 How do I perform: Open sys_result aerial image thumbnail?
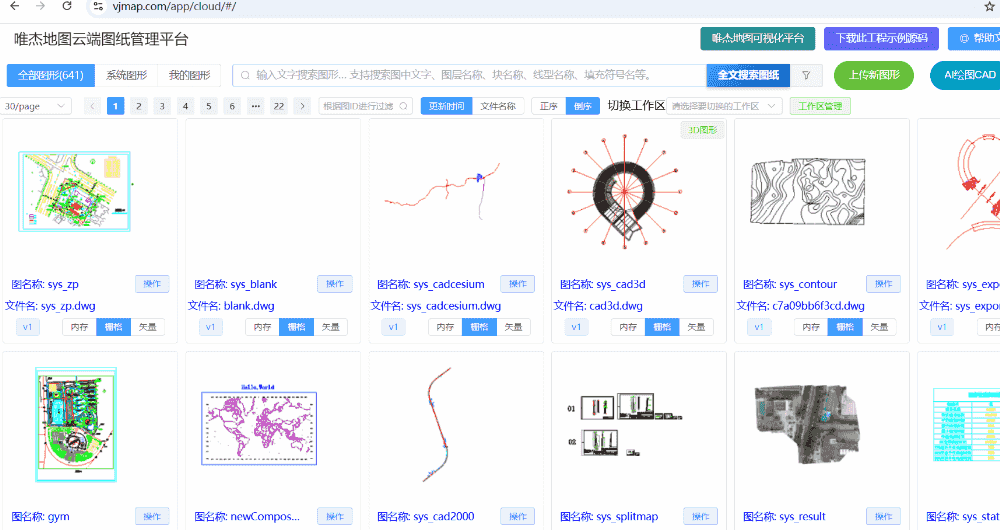807,424
